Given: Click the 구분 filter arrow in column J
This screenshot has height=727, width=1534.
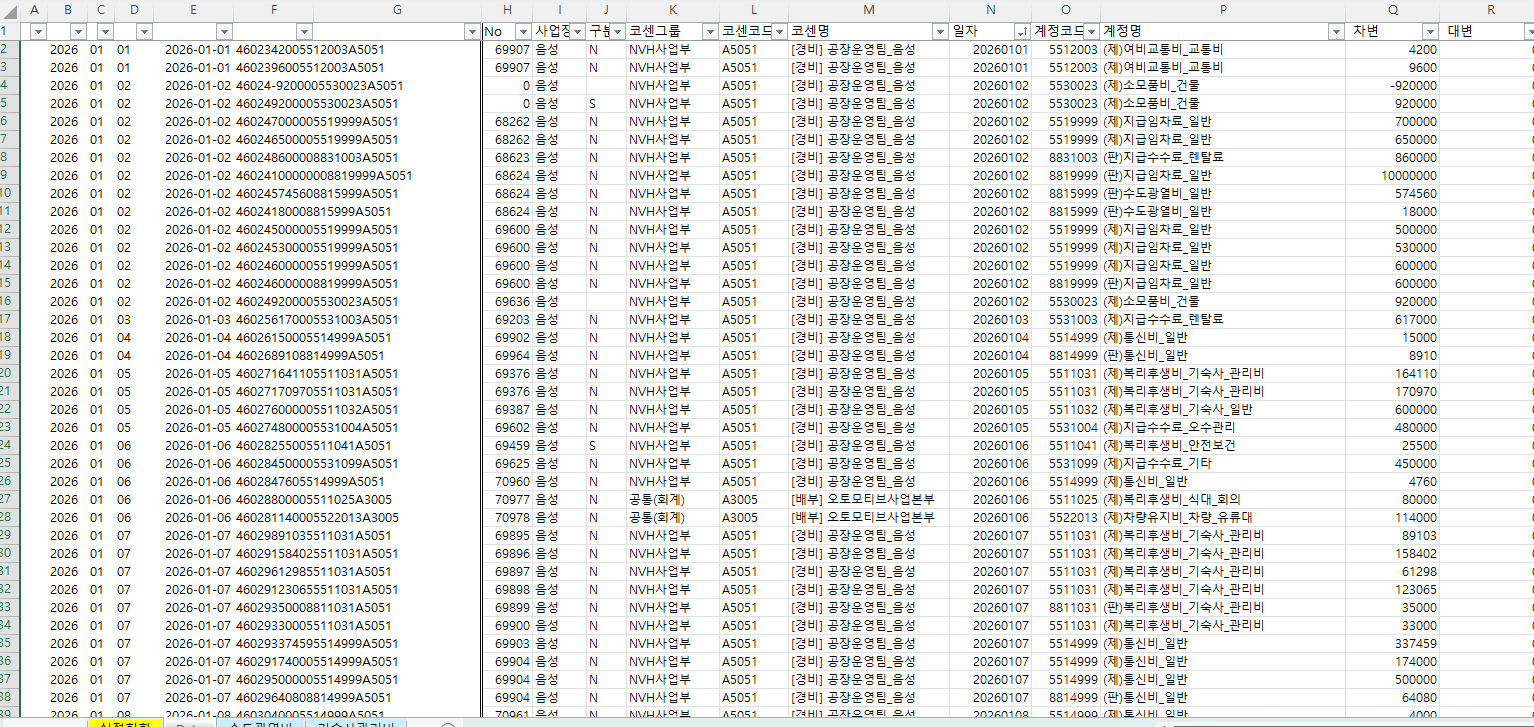Looking at the screenshot, I should coord(617,32).
